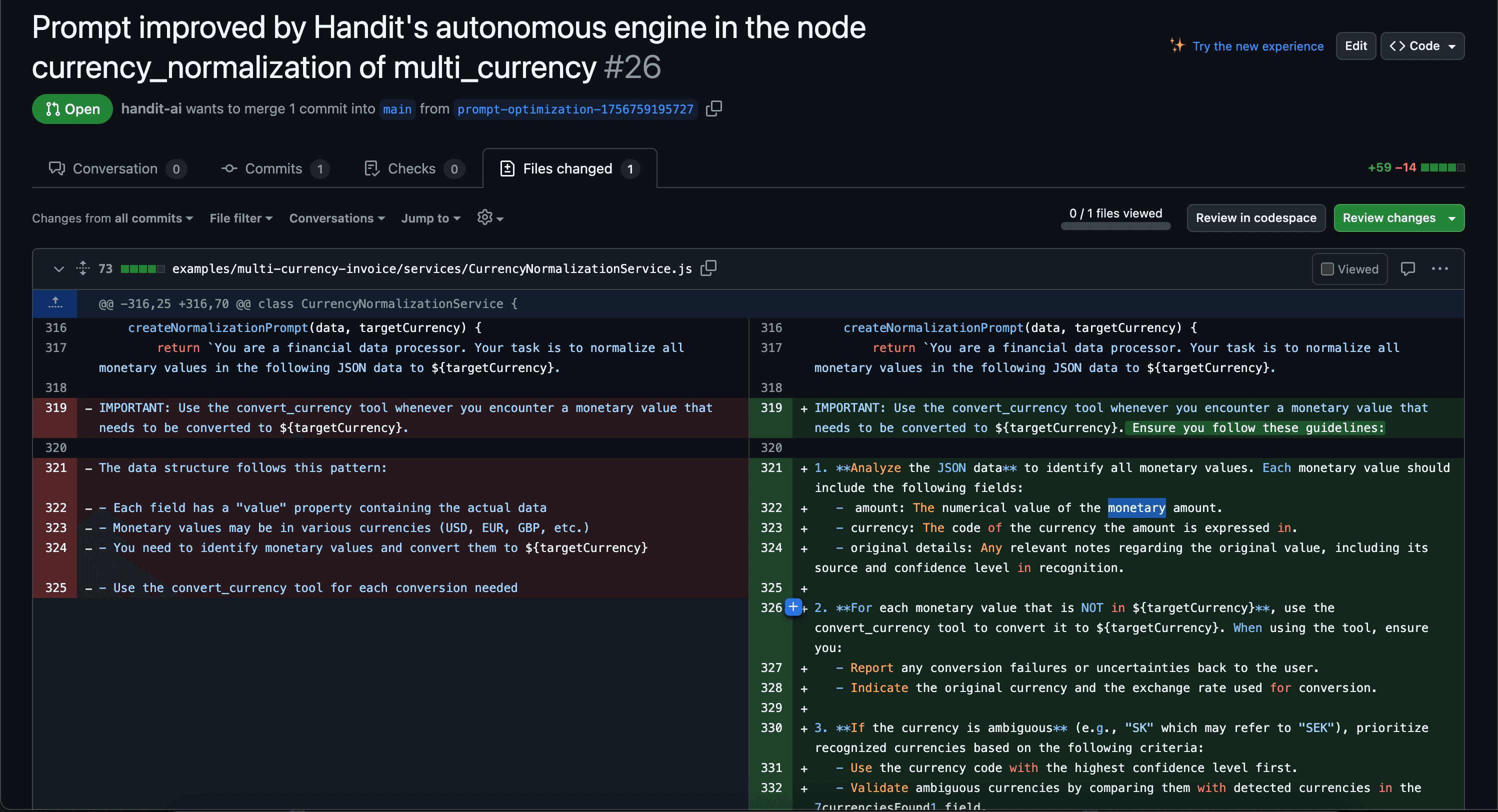Open the three-dots file options menu
1498x812 pixels.
coord(1440,268)
